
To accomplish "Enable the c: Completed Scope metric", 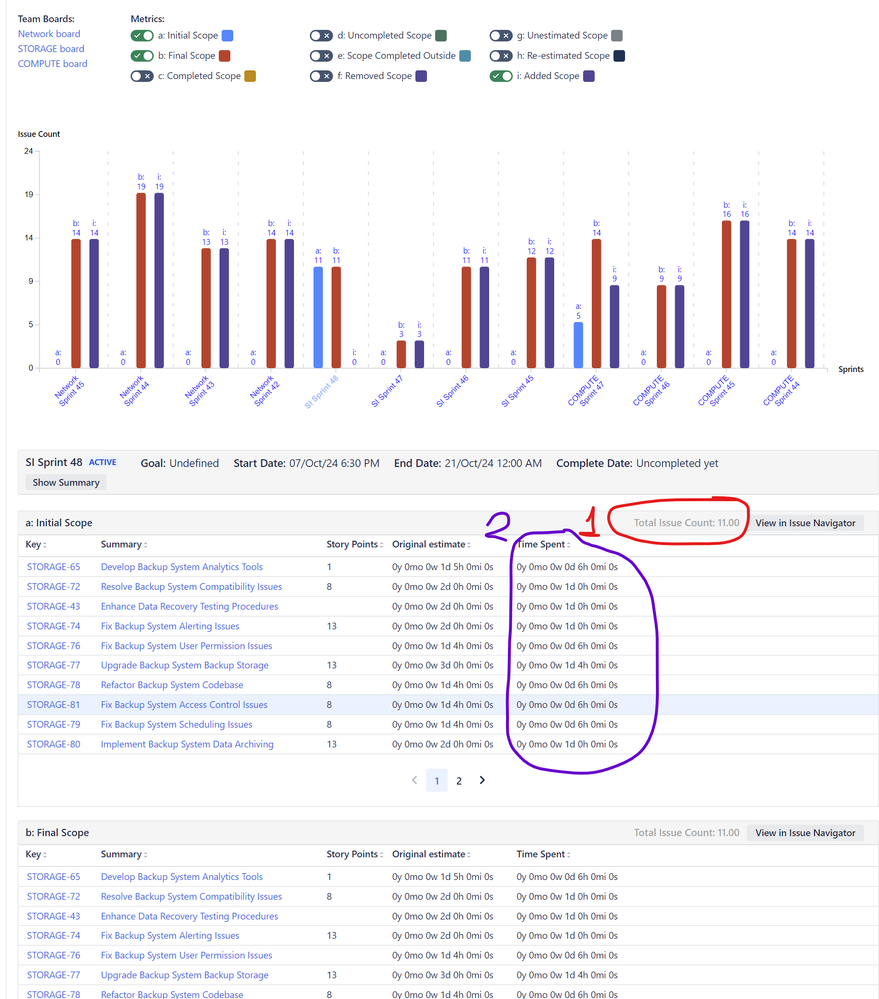I will [141, 76].
